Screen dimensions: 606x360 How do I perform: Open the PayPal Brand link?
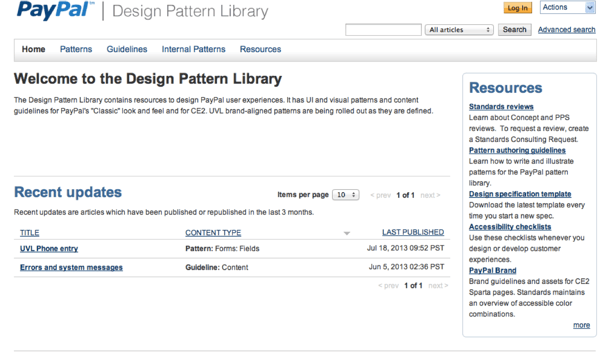coord(493,271)
